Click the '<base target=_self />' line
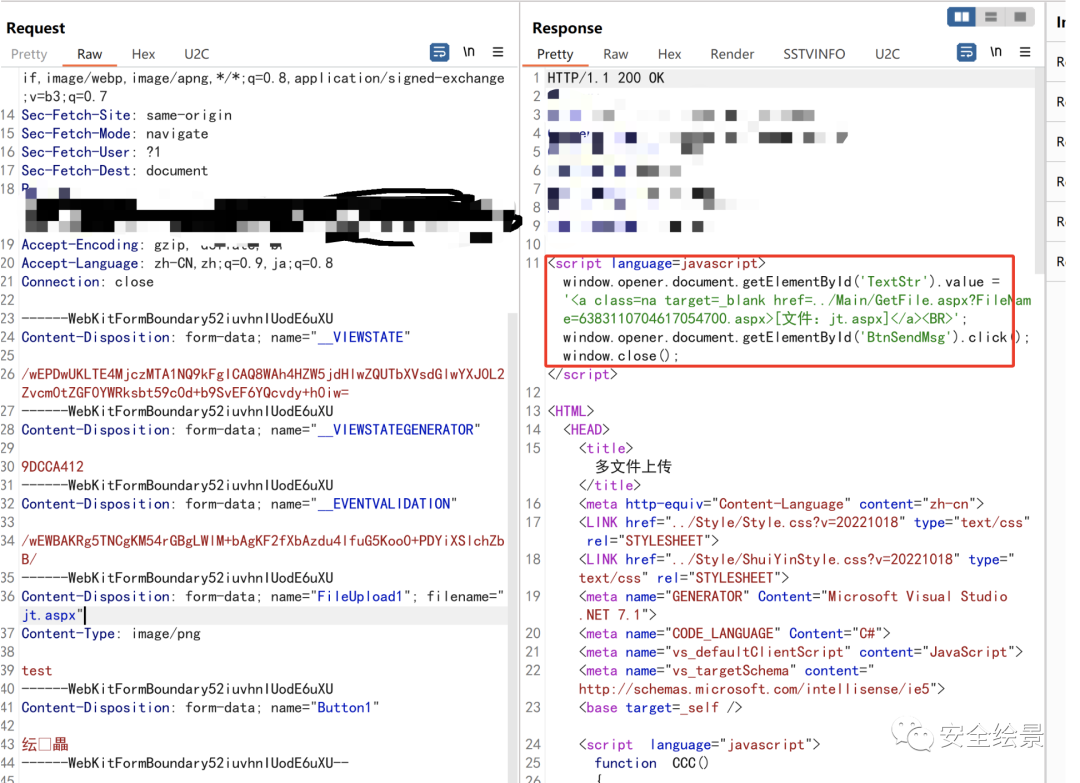 pyautogui.click(x=661, y=708)
